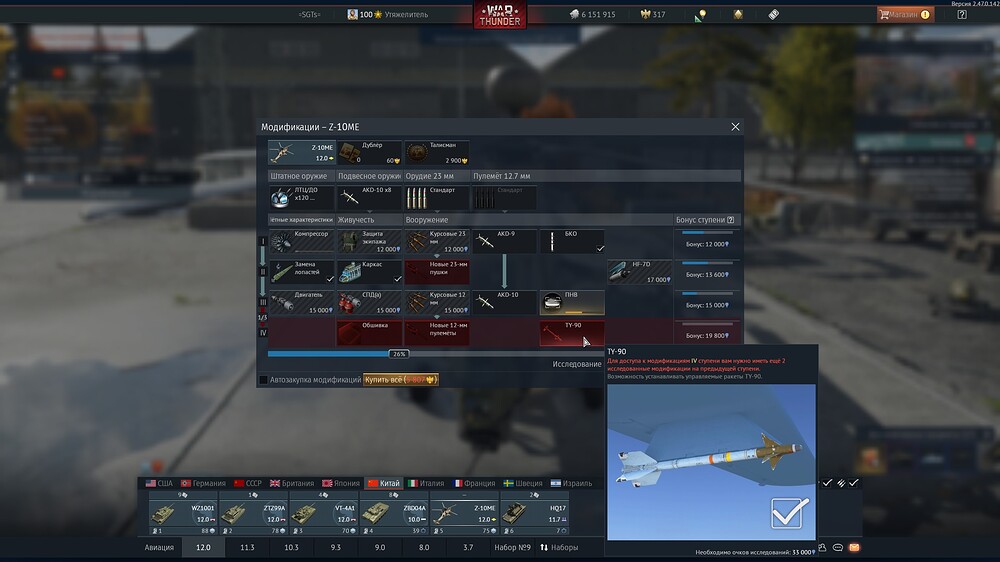This screenshot has width=1000, height=562.
Task: Select Курсовые 12 мм modification
Action: tap(437, 303)
